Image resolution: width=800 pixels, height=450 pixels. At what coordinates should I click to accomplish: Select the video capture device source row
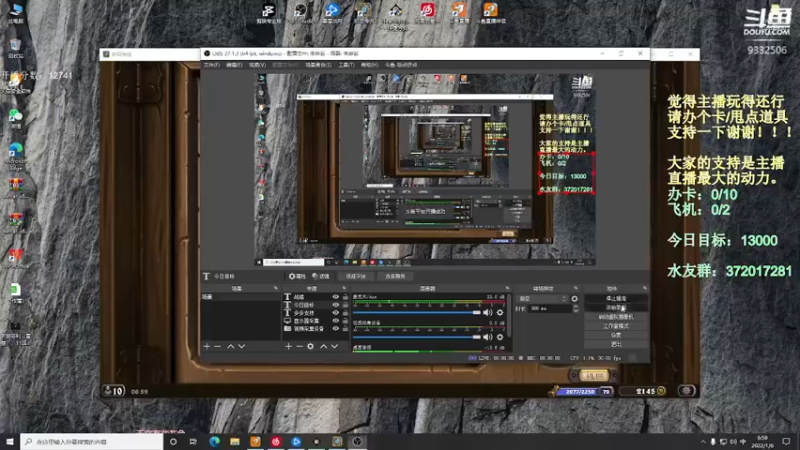(x=315, y=329)
